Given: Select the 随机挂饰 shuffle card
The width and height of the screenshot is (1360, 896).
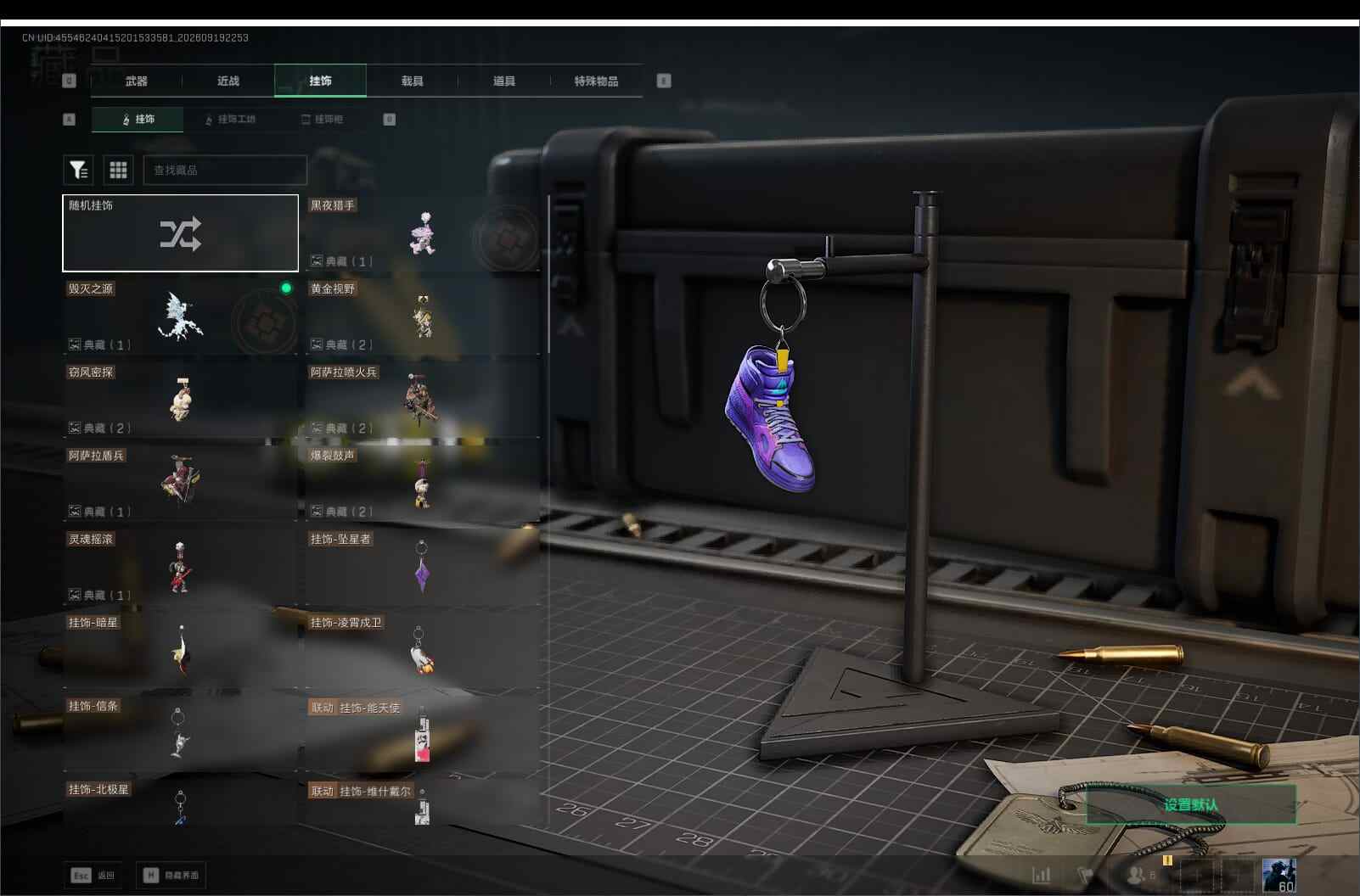Looking at the screenshot, I should [x=180, y=233].
